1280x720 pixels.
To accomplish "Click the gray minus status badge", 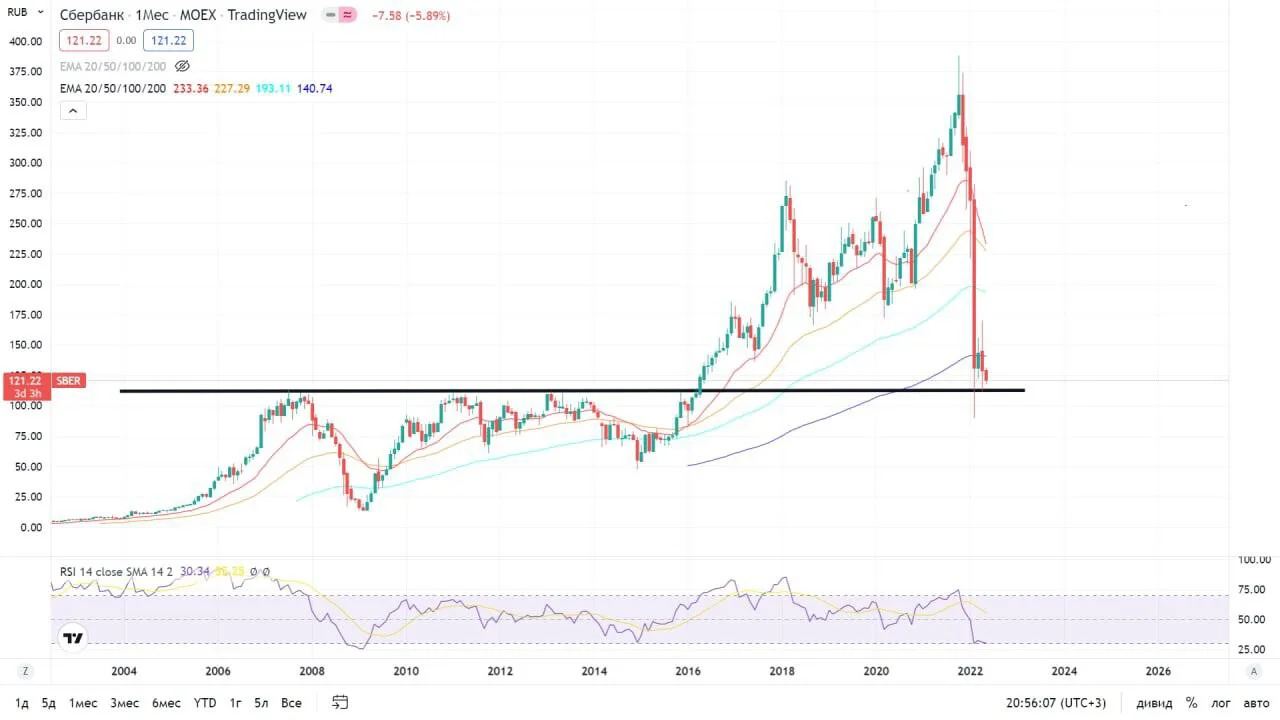I will pos(330,15).
